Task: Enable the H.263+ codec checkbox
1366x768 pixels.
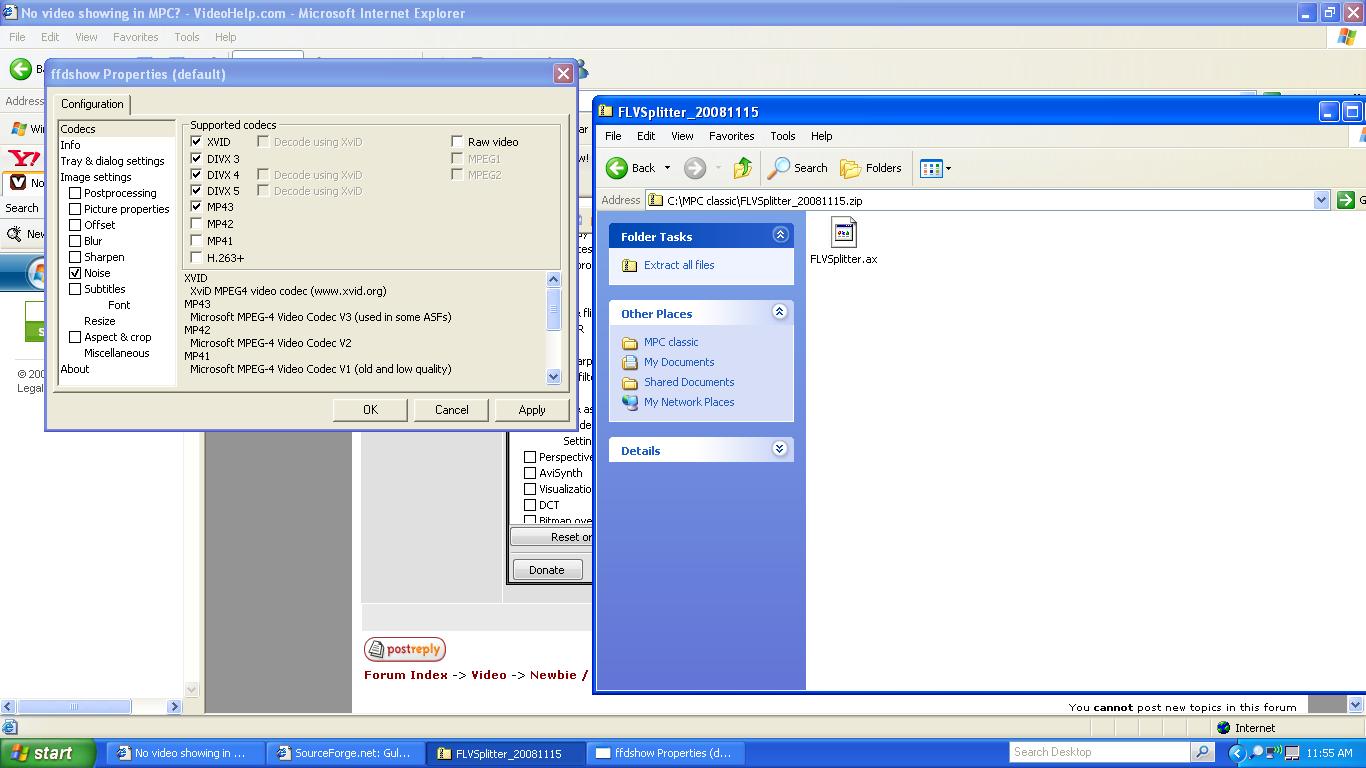Action: pos(196,257)
